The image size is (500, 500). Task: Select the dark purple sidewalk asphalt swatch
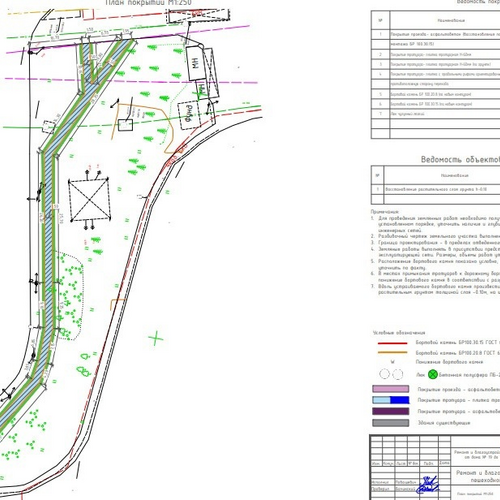coord(390,411)
